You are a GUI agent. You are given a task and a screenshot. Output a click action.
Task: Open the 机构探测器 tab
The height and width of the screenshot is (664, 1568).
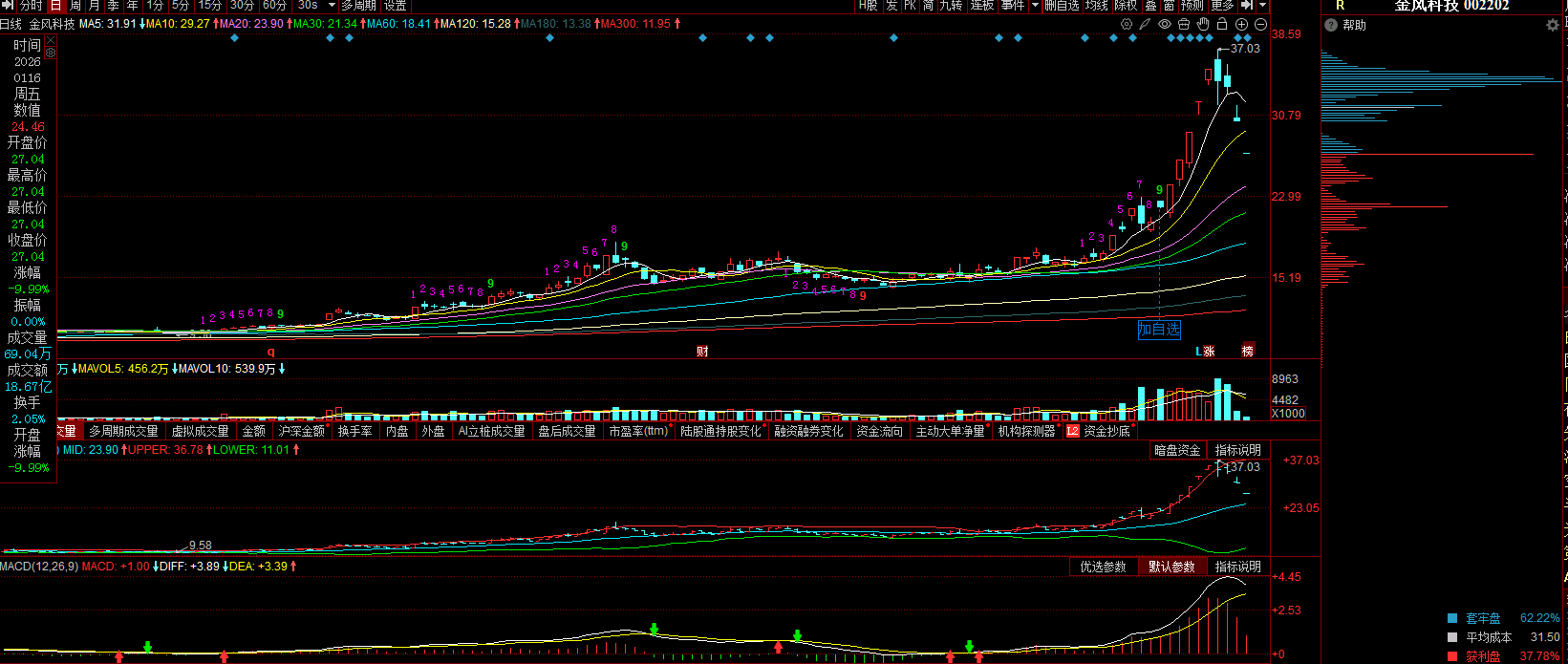(x=1027, y=432)
